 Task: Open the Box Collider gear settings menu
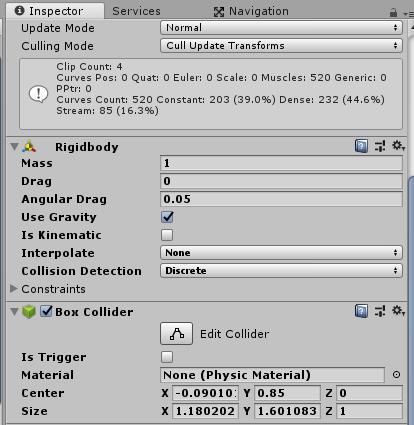point(398,311)
